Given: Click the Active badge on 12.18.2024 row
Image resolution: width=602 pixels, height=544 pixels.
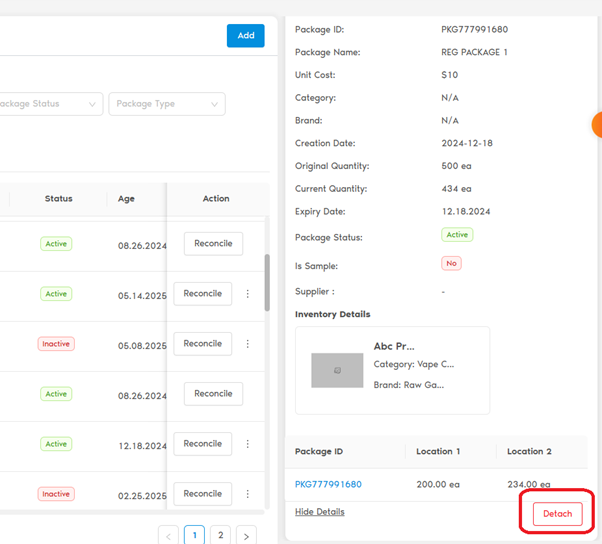Looking at the screenshot, I should tap(56, 444).
